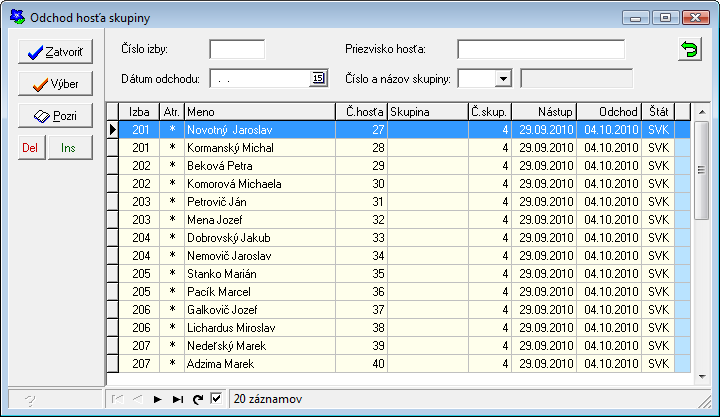Click the Číslo izby input field
720x417 pixels.
[237, 50]
